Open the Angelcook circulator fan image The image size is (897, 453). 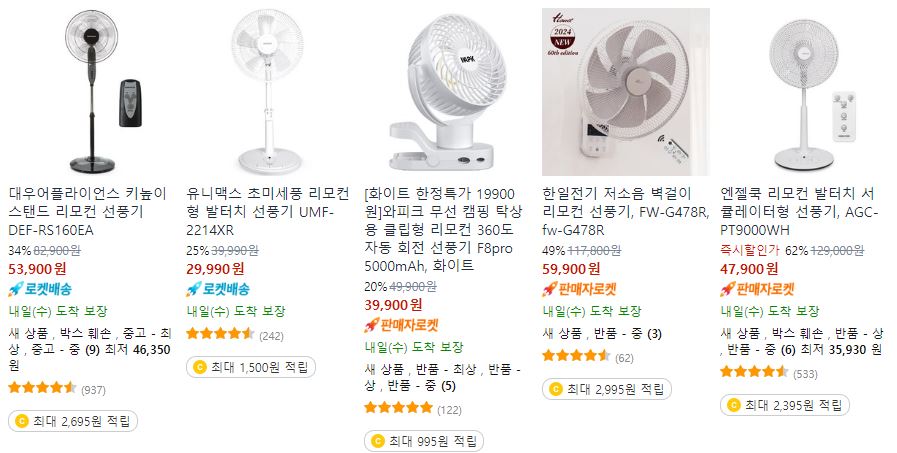(x=804, y=92)
